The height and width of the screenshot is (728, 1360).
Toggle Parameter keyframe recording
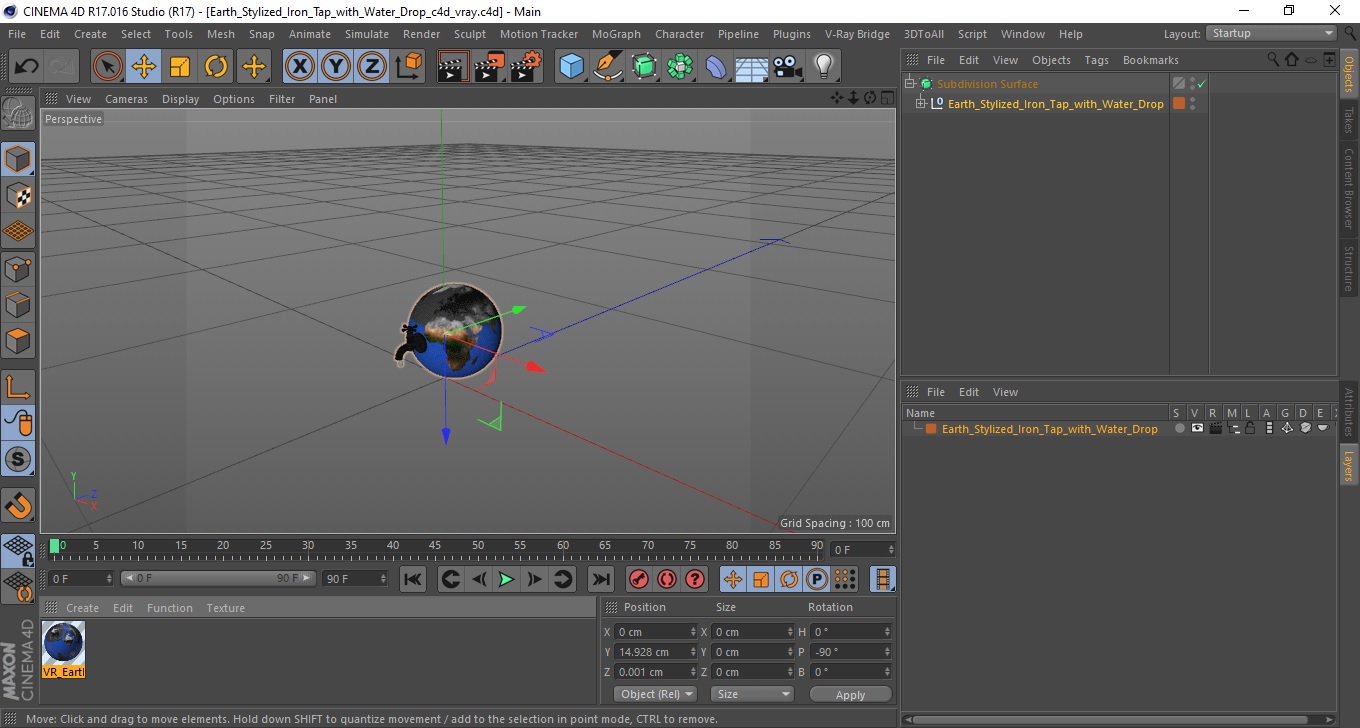[817, 579]
